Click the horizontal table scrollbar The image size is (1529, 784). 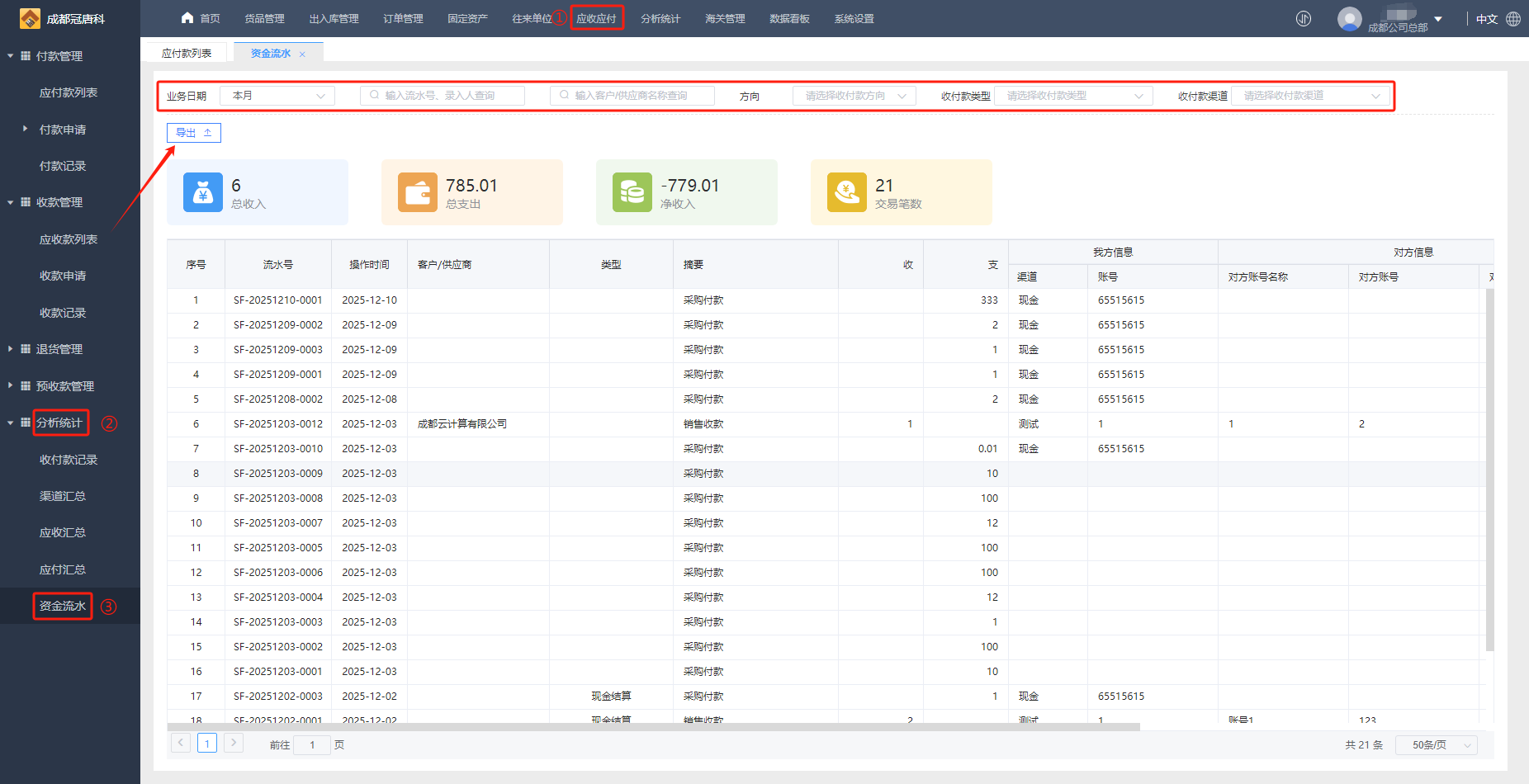click(x=652, y=727)
